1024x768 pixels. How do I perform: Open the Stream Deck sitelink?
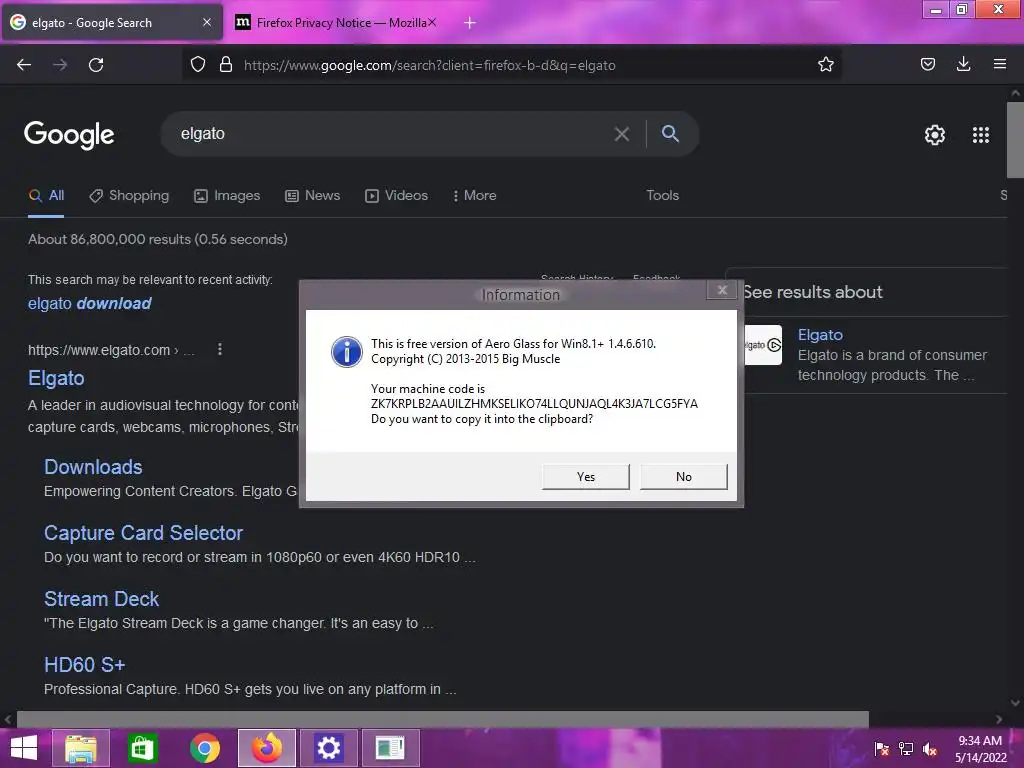pyautogui.click(x=102, y=599)
